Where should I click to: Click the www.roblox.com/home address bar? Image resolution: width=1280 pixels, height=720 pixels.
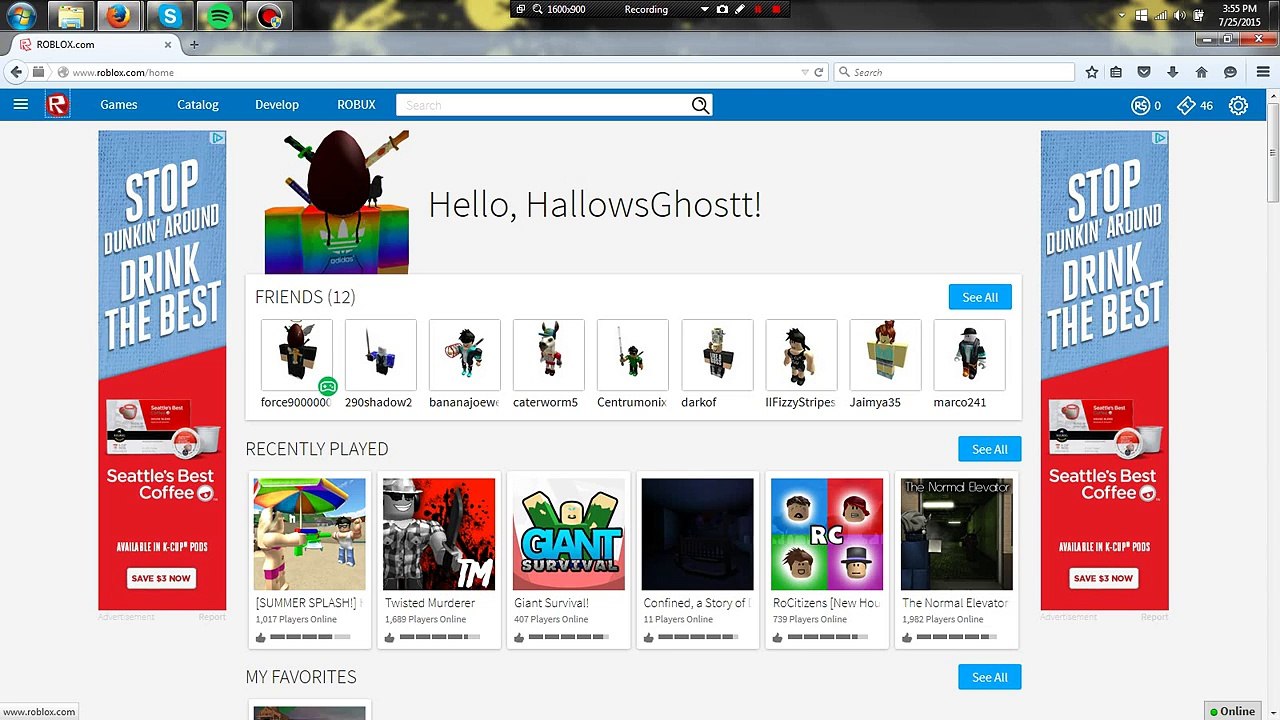click(x=430, y=72)
